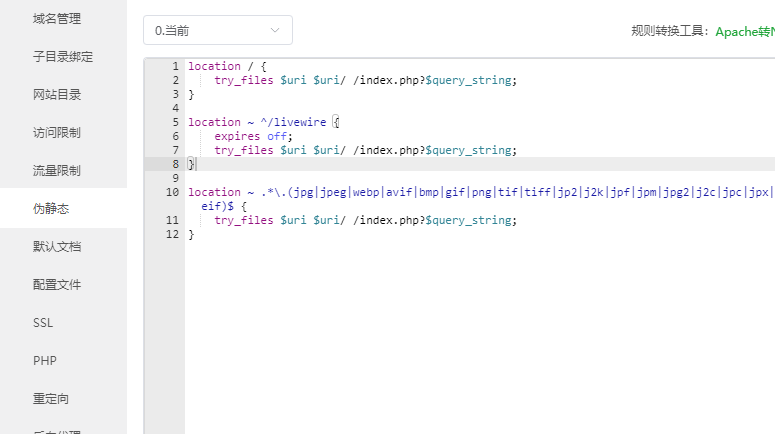775x434 pixels.
Task: Click line number 12 in editor gutter
Action: [172, 234]
